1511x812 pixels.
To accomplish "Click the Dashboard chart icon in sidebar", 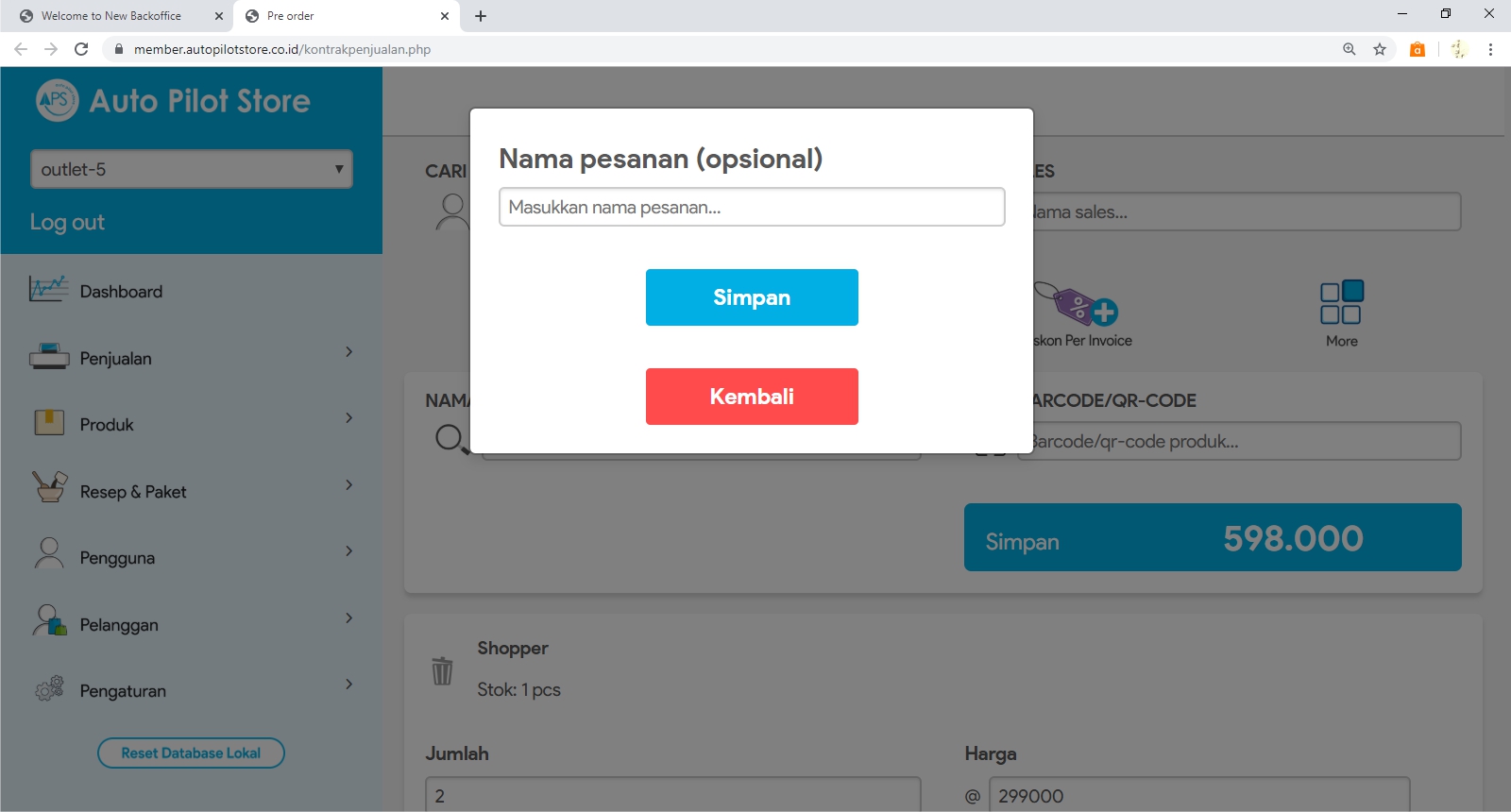I will tap(48, 289).
